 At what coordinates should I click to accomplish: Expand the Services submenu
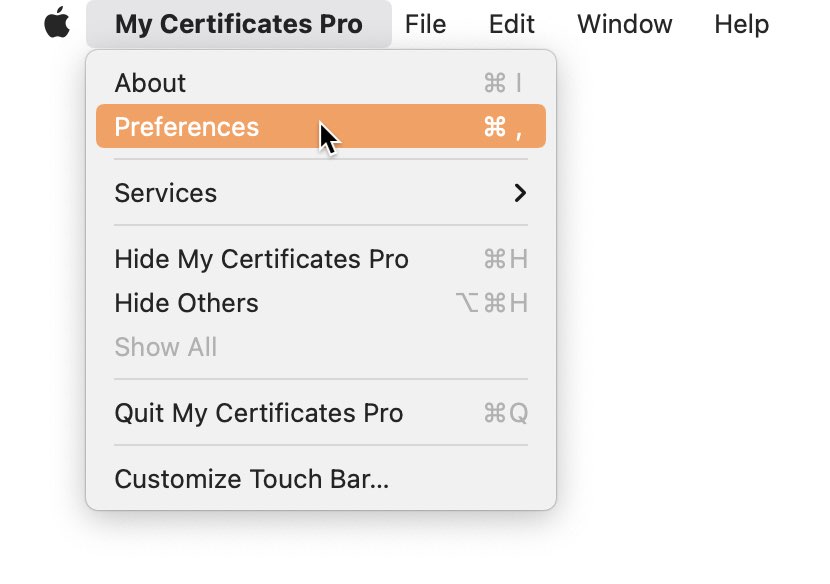coord(321,193)
